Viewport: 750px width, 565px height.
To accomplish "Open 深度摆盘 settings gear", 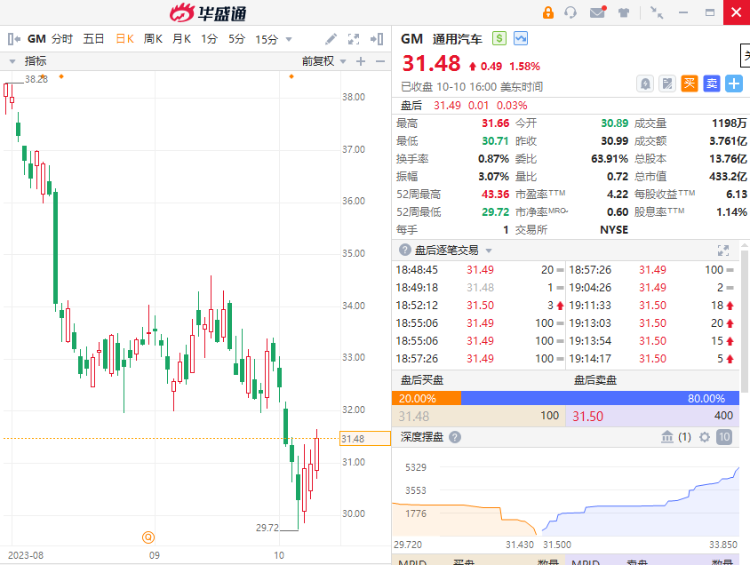I will (705, 437).
